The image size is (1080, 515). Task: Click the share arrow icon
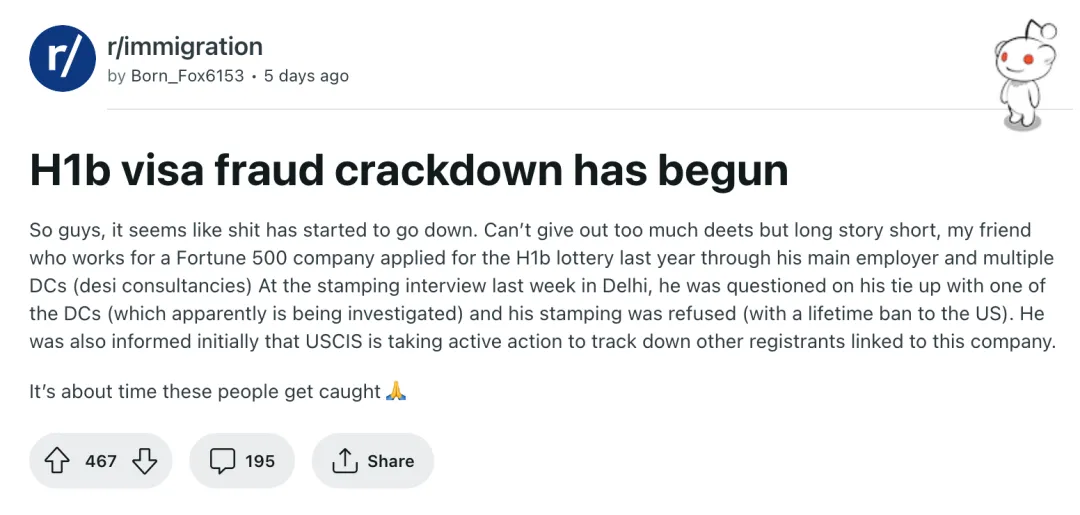point(344,461)
